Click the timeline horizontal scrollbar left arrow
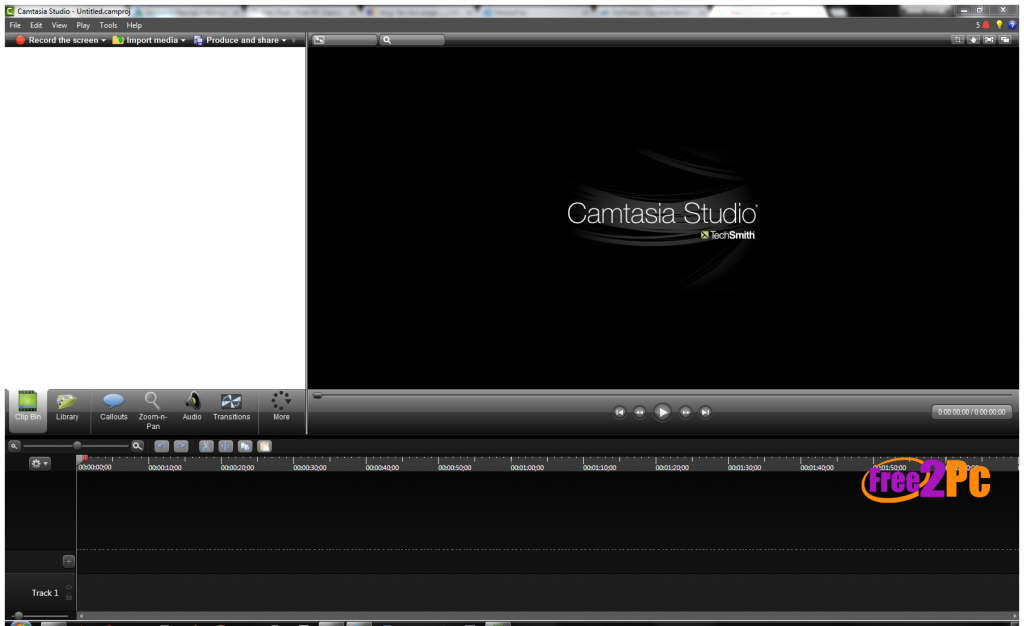 tap(81, 616)
